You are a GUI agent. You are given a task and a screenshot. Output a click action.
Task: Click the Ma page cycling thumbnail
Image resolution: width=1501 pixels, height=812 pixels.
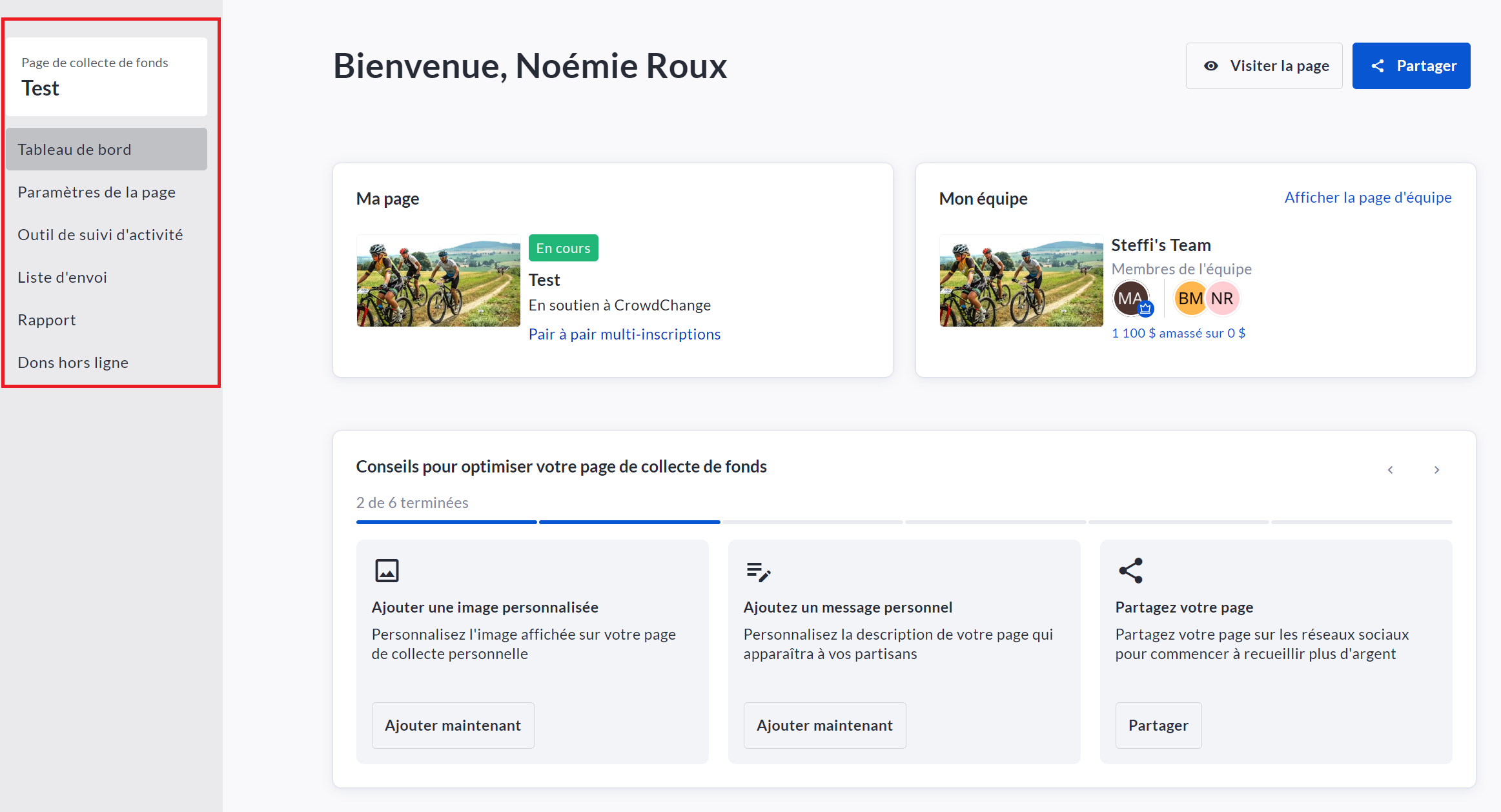(x=438, y=281)
